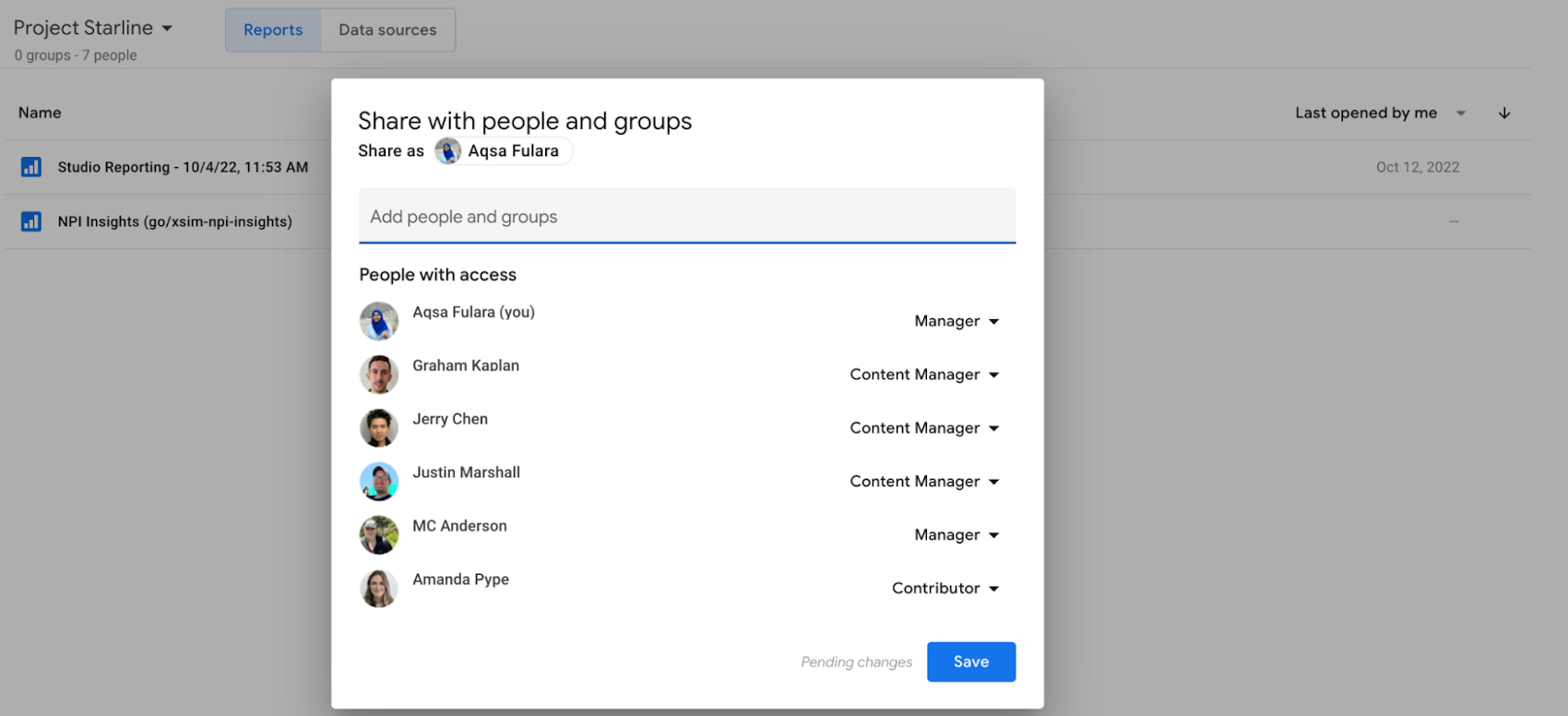Open role dropdown for Aqsa Fulara
This screenshot has width=1568, height=716.
click(956, 321)
